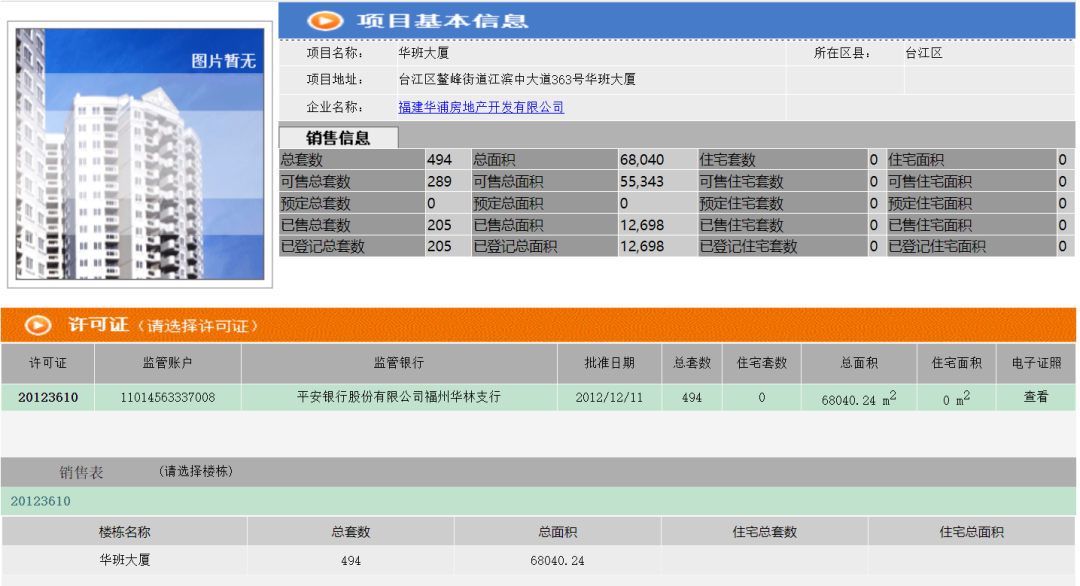The height and width of the screenshot is (586, 1080).
Task: Click the 已登记住宅面积 label
Action: [x=937, y=247]
